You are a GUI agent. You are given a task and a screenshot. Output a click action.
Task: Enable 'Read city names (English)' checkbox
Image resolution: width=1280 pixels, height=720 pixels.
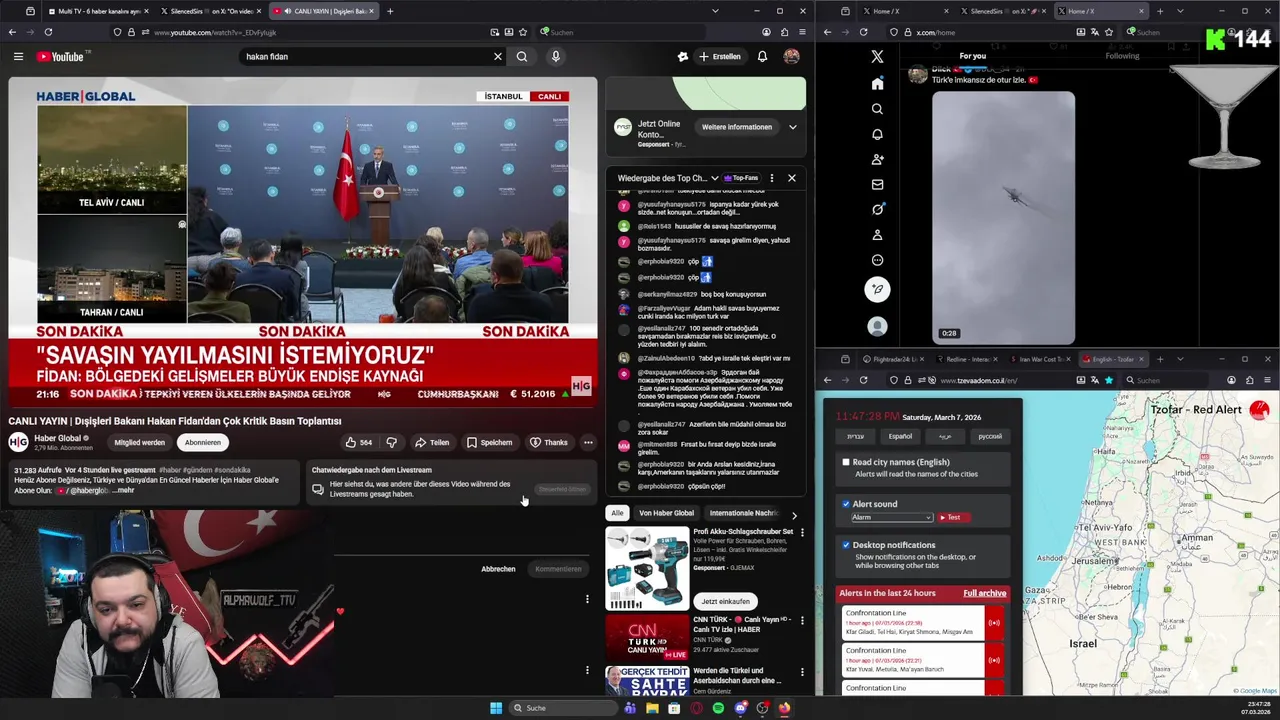[846, 462]
